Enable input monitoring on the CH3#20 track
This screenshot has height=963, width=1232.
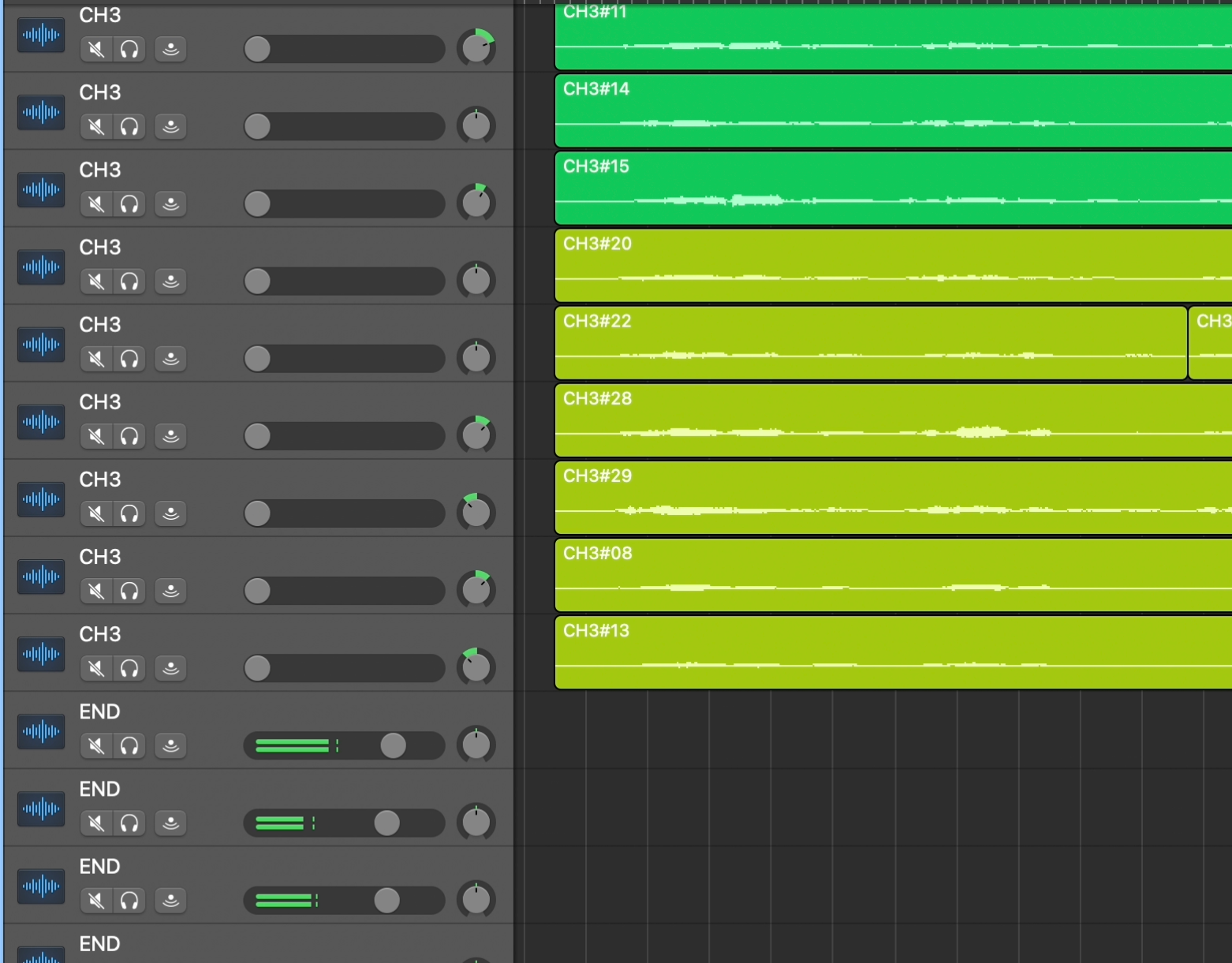click(170, 282)
